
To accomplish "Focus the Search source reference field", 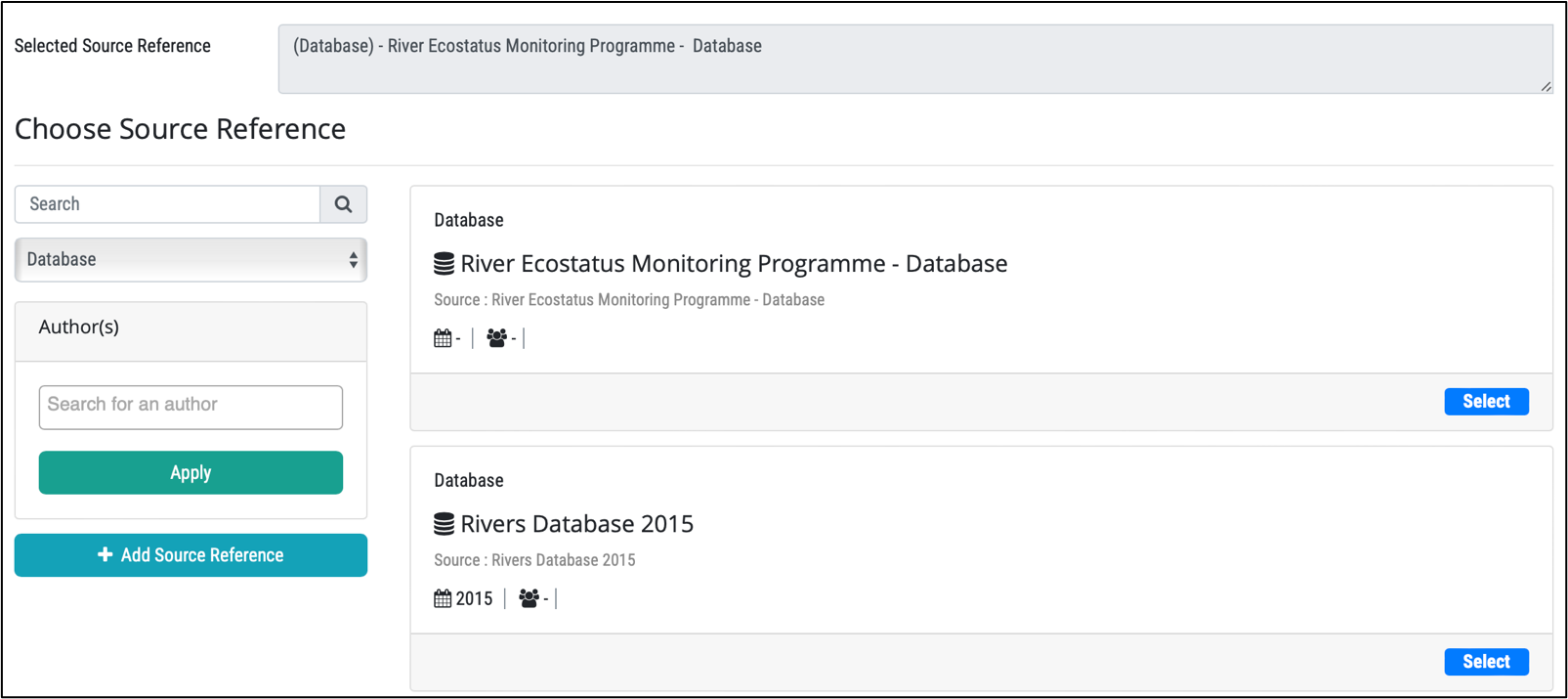I will coord(167,204).
